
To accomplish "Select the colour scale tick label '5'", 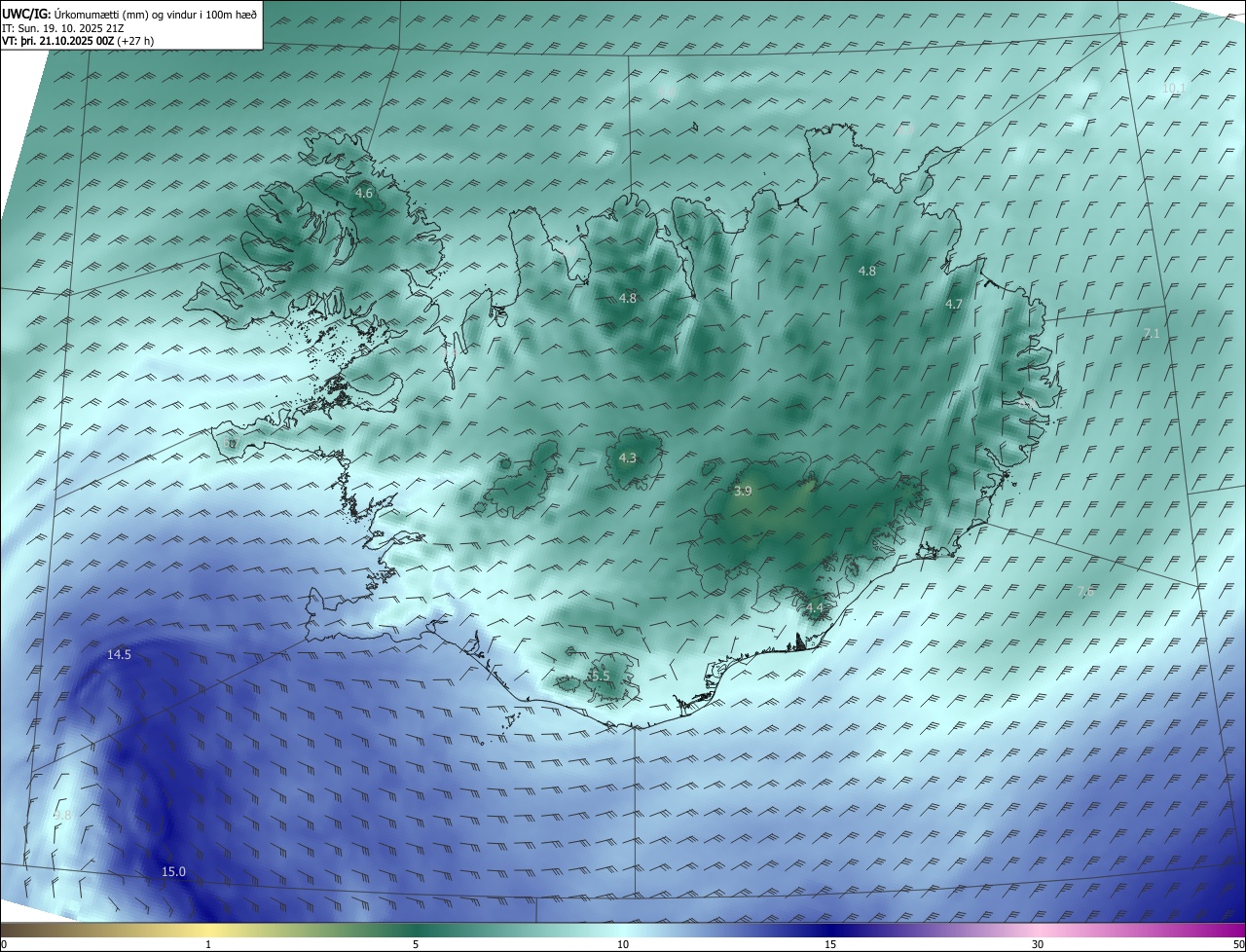I will (x=416, y=944).
